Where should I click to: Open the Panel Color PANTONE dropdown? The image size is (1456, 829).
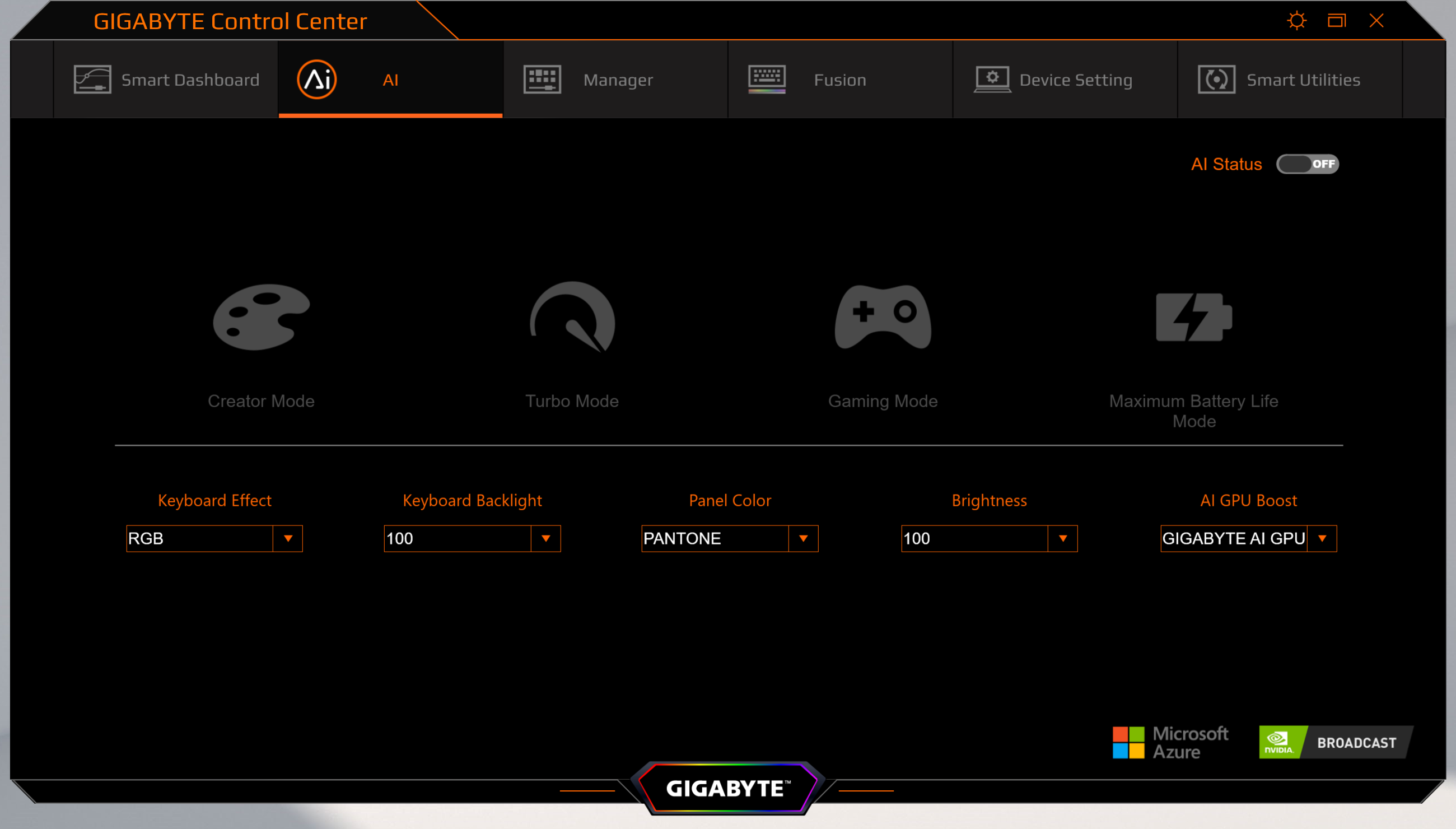pyautogui.click(x=803, y=539)
